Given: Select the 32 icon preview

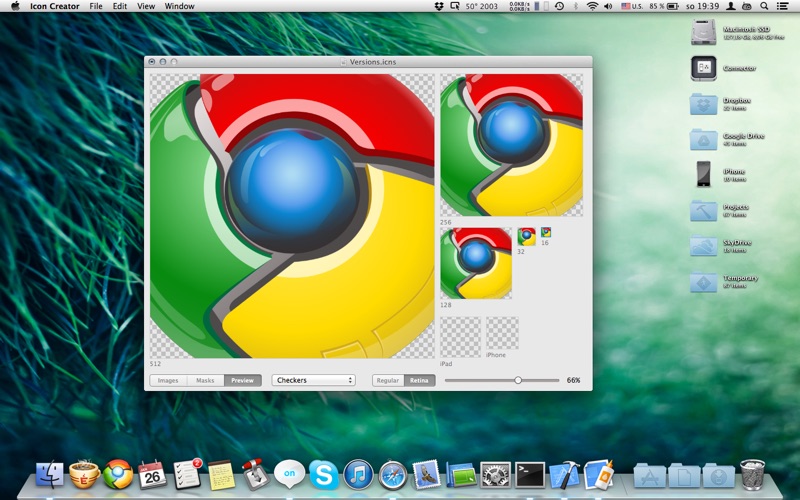Looking at the screenshot, I should click(527, 237).
